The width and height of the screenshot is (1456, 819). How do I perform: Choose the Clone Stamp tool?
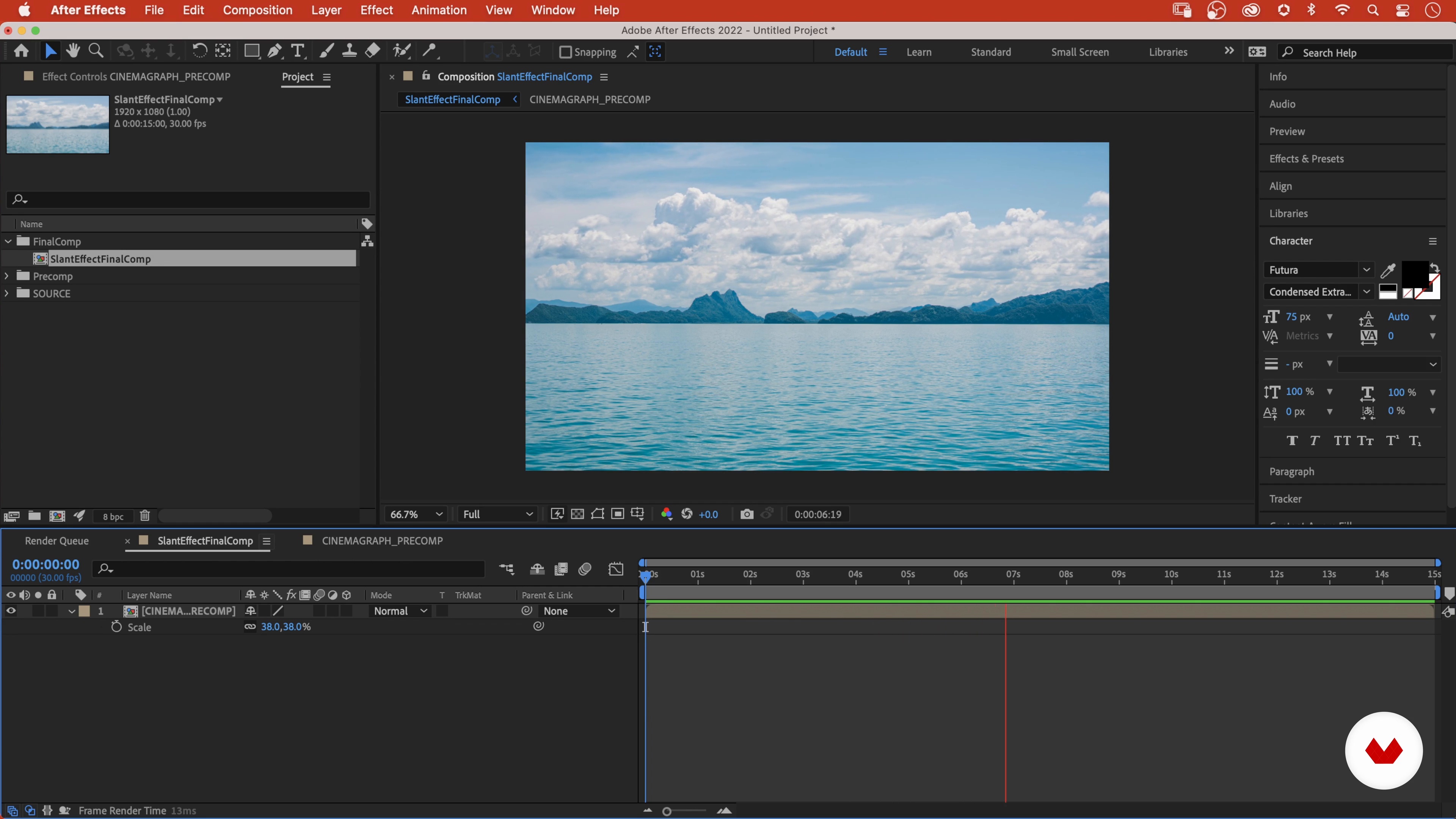(x=349, y=52)
